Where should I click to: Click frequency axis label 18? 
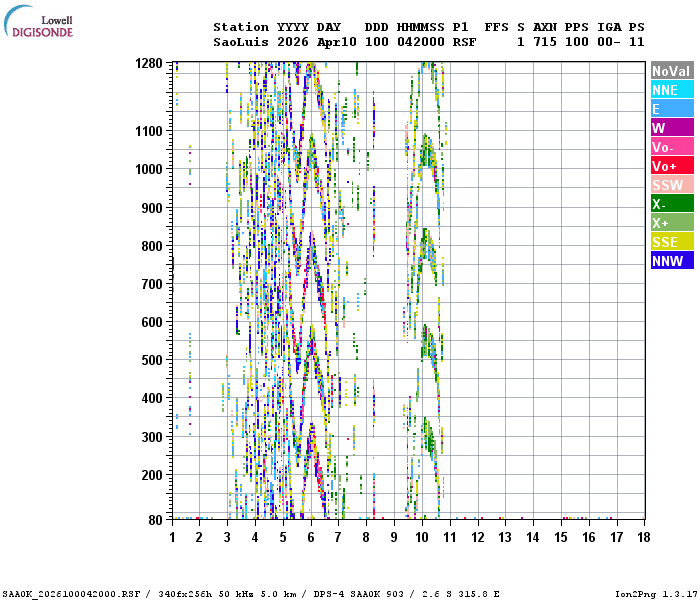click(643, 538)
